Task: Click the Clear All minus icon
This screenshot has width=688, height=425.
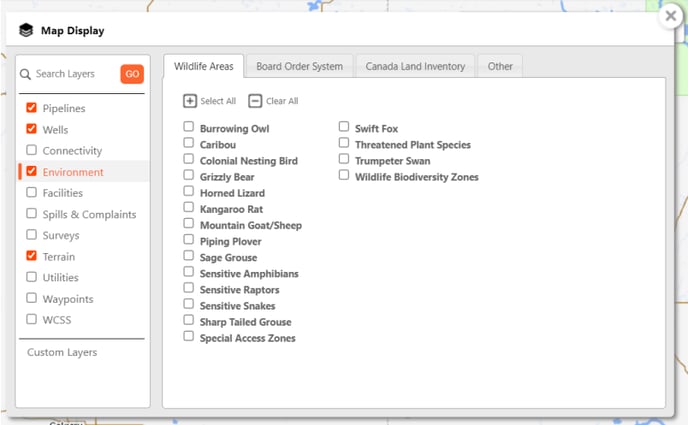Action: tap(255, 101)
